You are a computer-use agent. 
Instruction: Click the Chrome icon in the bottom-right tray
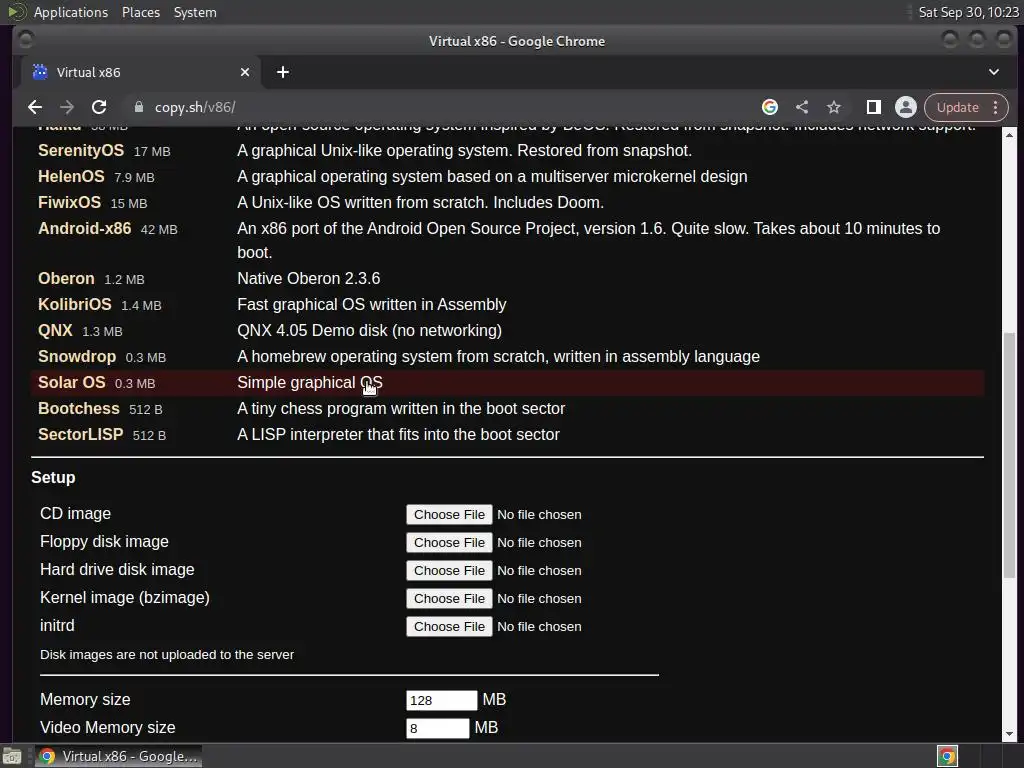click(947, 756)
